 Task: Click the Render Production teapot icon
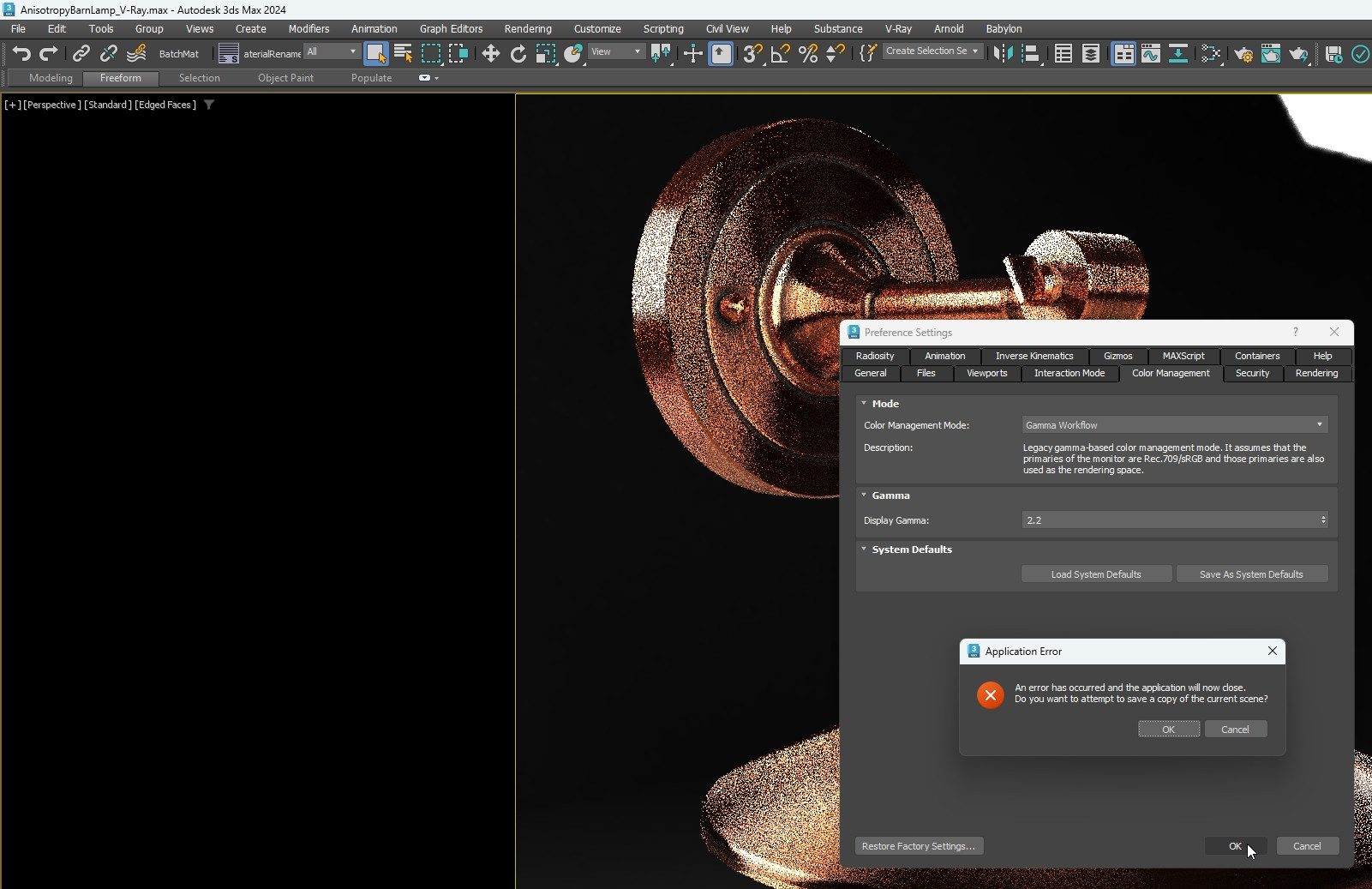pos(1298,53)
